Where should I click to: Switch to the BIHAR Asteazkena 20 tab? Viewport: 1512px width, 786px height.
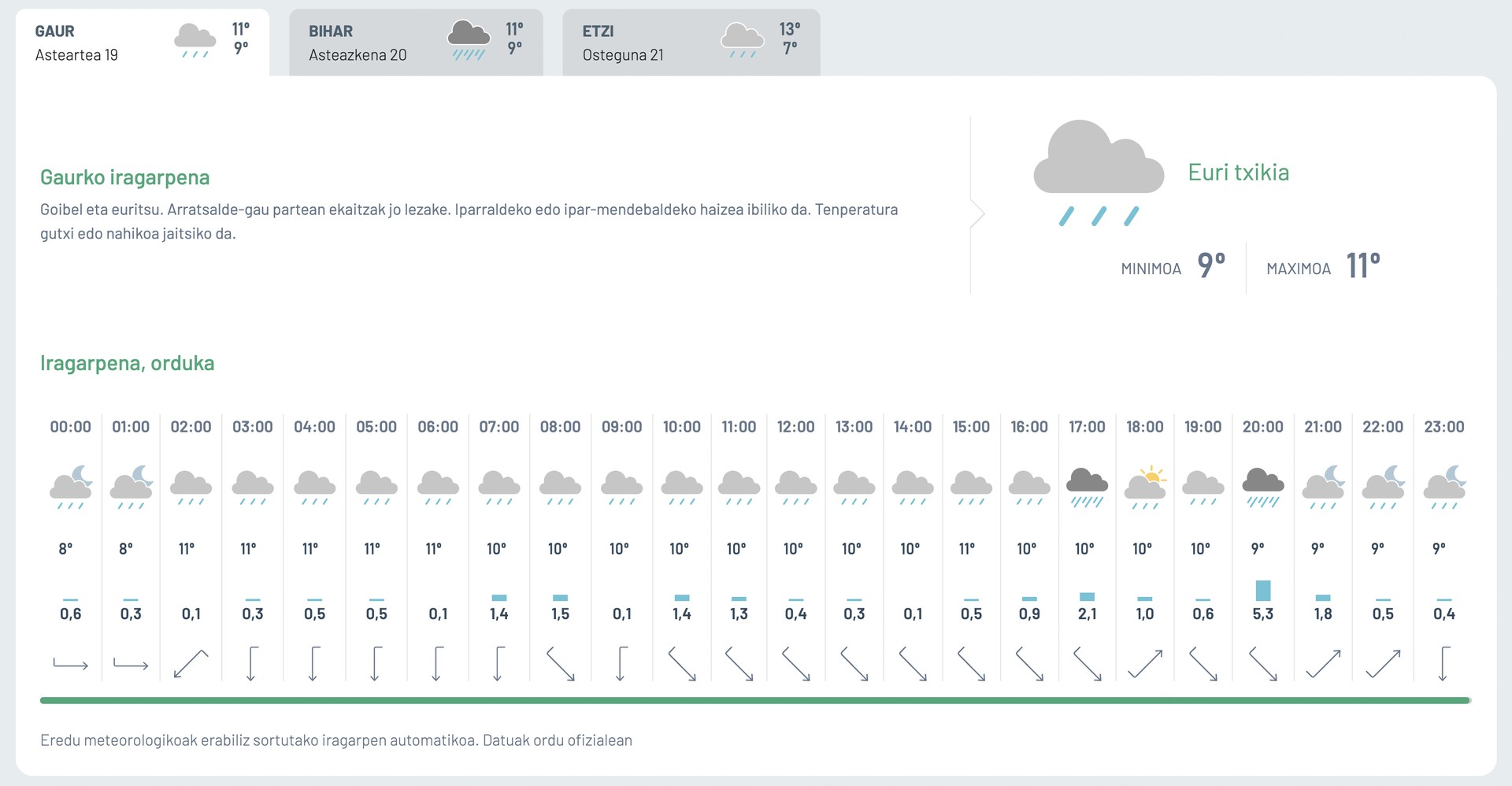(416, 43)
